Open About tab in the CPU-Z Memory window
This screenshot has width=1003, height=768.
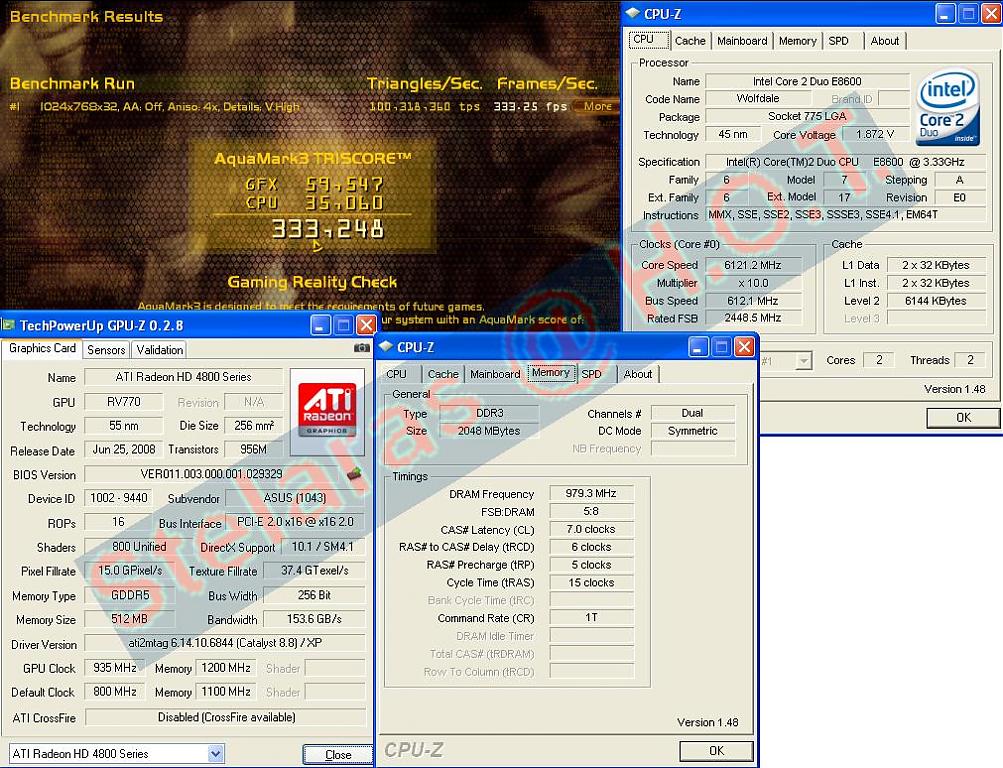tap(638, 374)
